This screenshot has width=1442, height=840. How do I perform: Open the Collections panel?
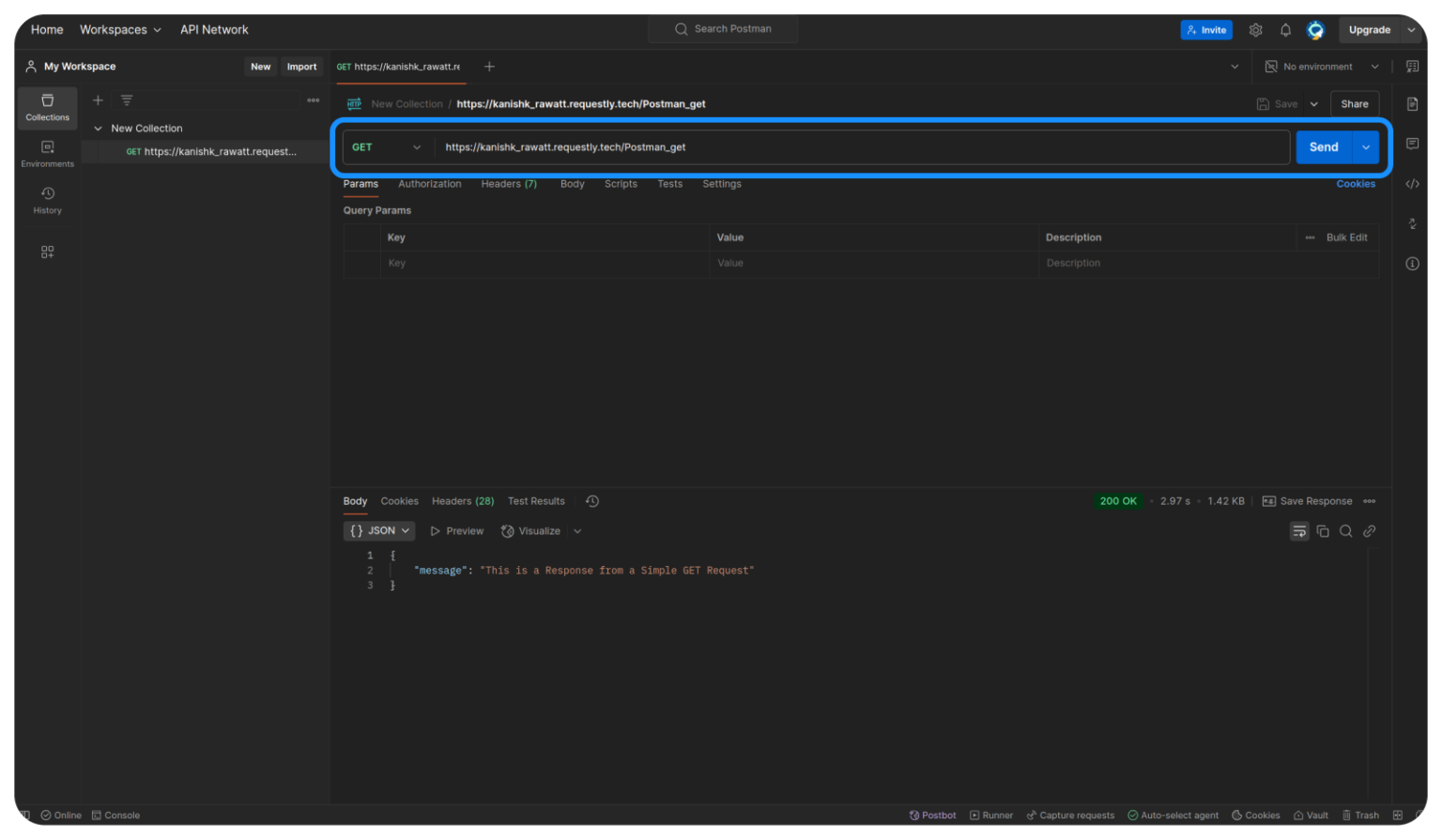[47, 106]
